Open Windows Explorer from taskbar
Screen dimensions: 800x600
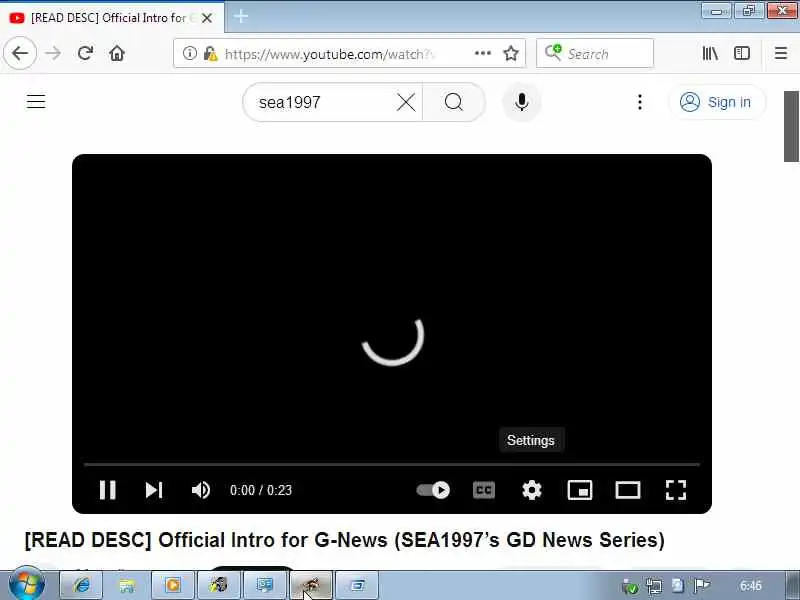(x=127, y=585)
